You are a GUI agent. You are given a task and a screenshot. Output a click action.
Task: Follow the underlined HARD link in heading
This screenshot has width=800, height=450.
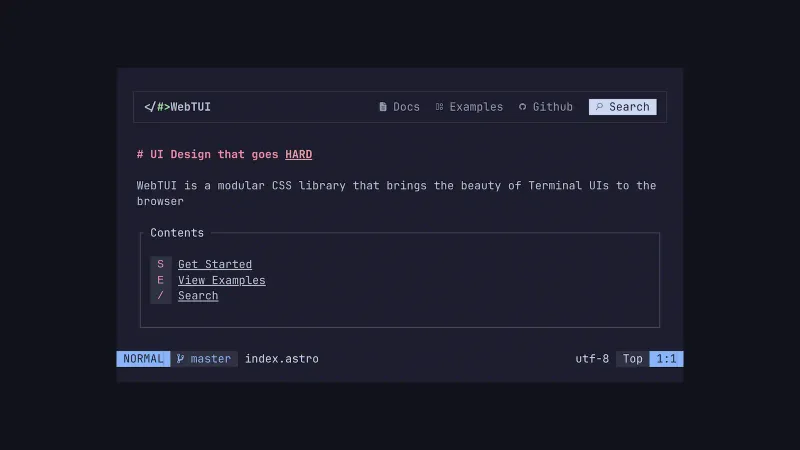[x=298, y=154]
